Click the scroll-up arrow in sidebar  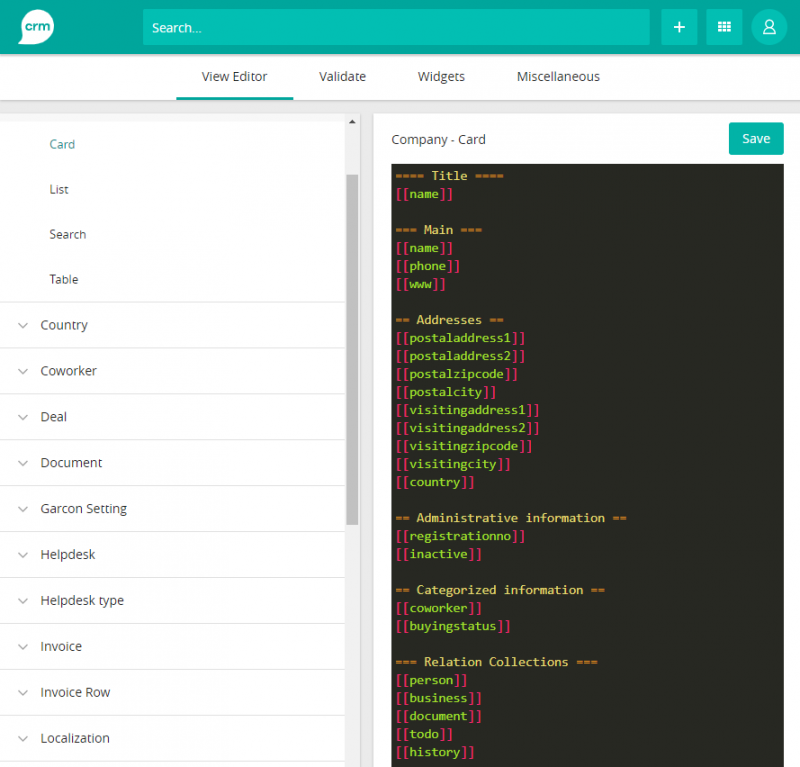352,122
